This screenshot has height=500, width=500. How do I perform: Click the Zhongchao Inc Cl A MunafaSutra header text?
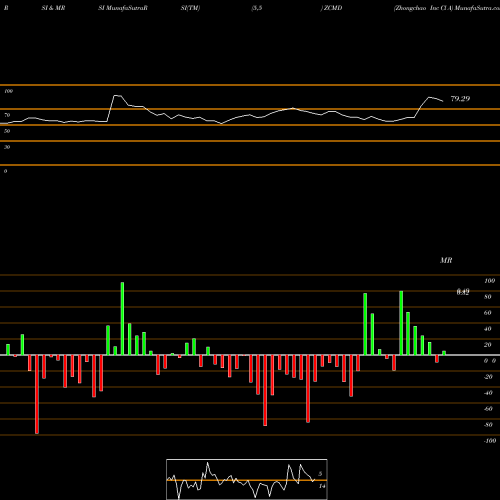[447, 8]
